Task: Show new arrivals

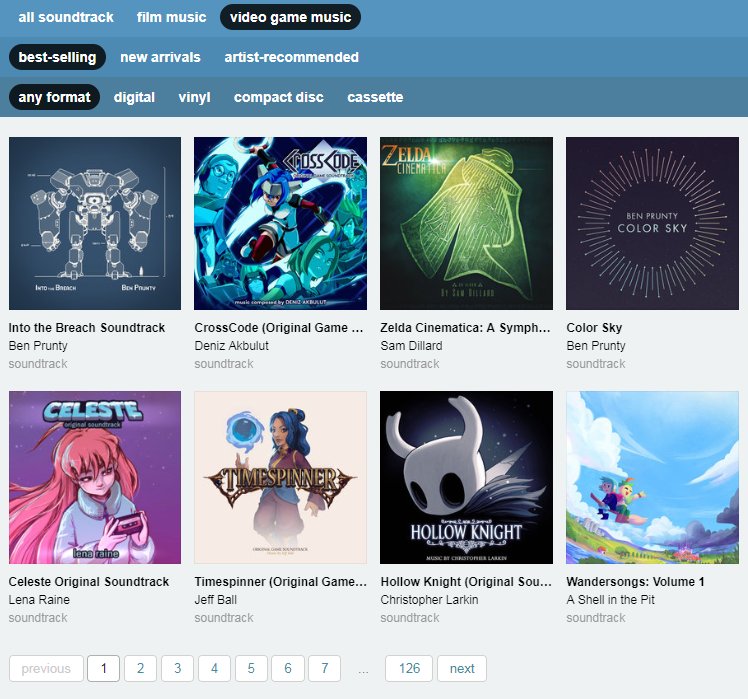Action: [x=160, y=57]
